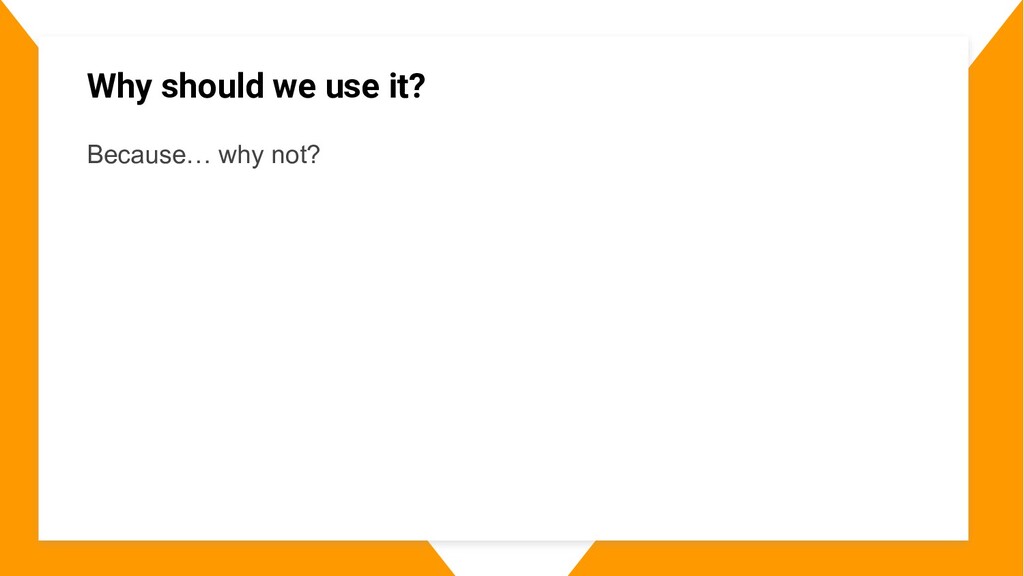Select the body text 'Because… why not?'
Screen dimensions: 1024x576
point(203,155)
